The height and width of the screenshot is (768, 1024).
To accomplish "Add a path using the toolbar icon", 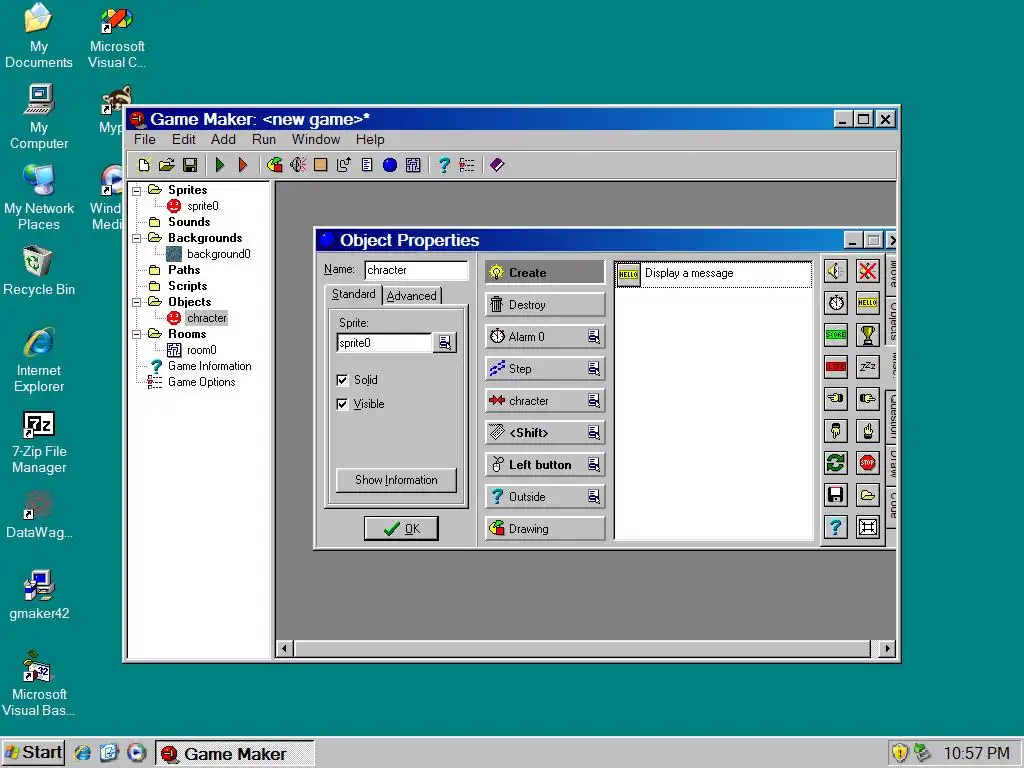I will (x=344, y=165).
